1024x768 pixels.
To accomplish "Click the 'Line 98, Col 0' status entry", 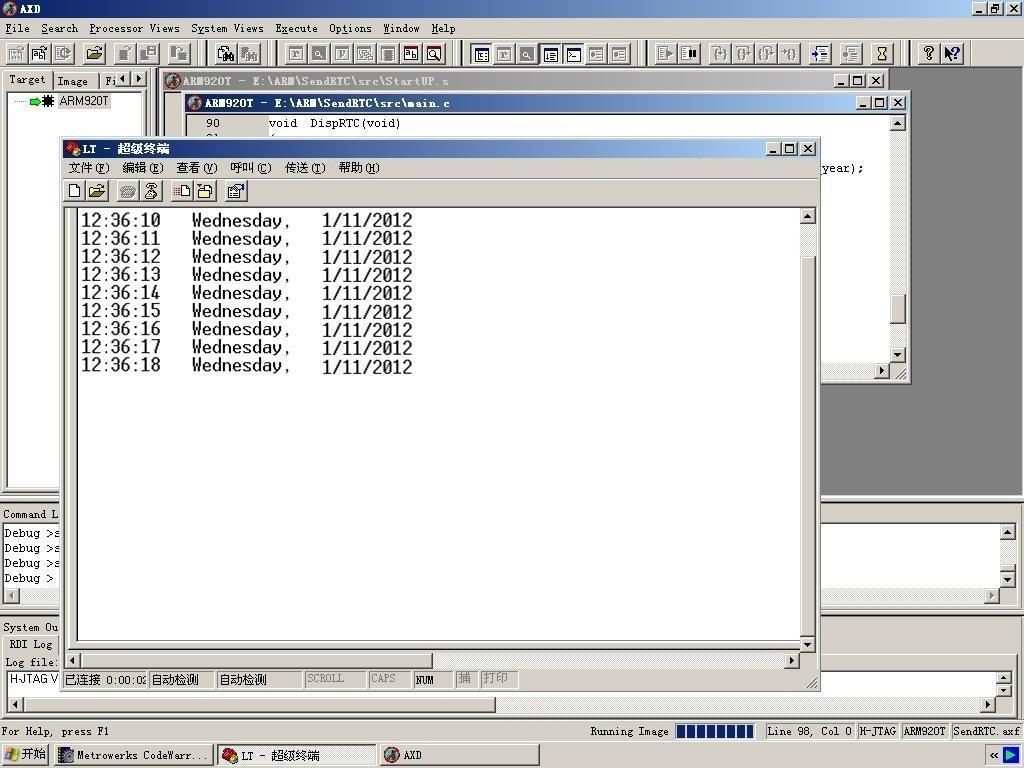I will [809, 731].
